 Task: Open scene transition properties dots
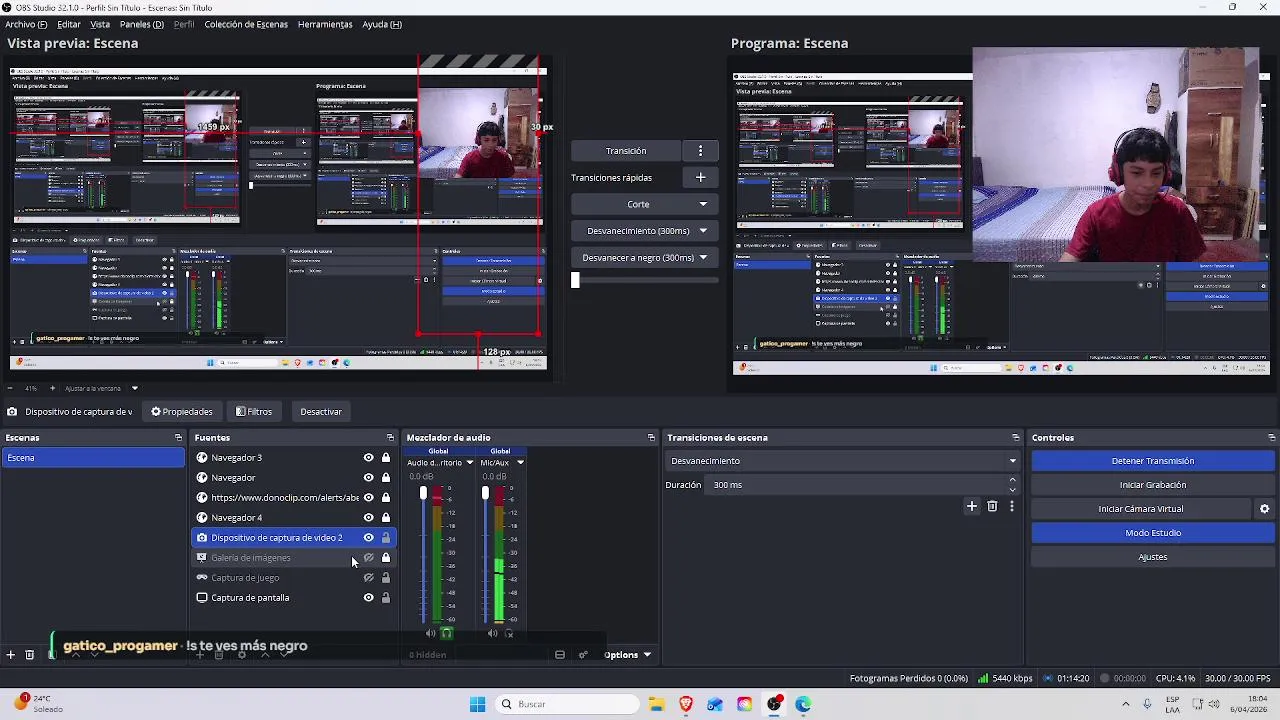coord(1011,507)
